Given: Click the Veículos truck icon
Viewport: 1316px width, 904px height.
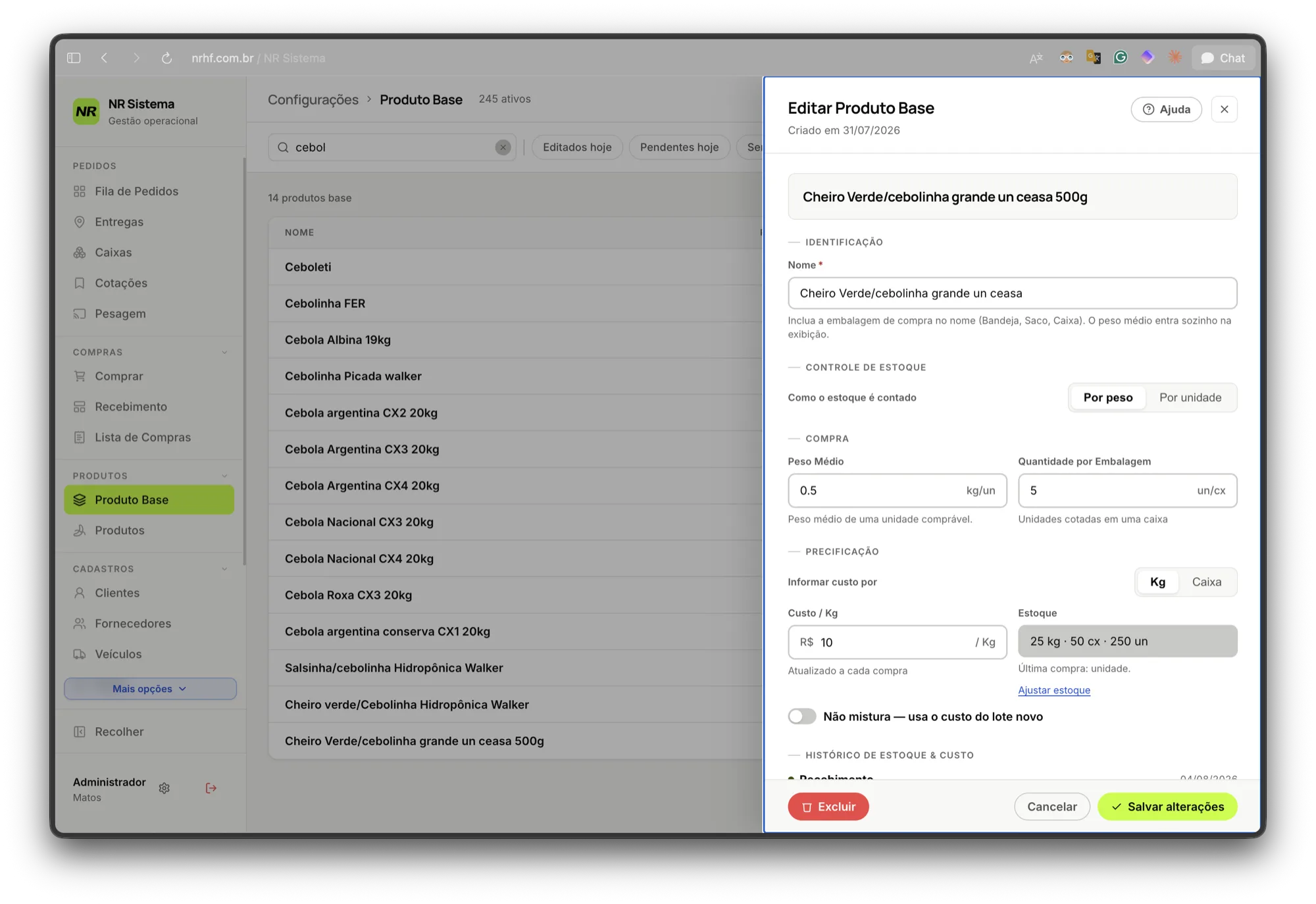Looking at the screenshot, I should (x=80, y=654).
